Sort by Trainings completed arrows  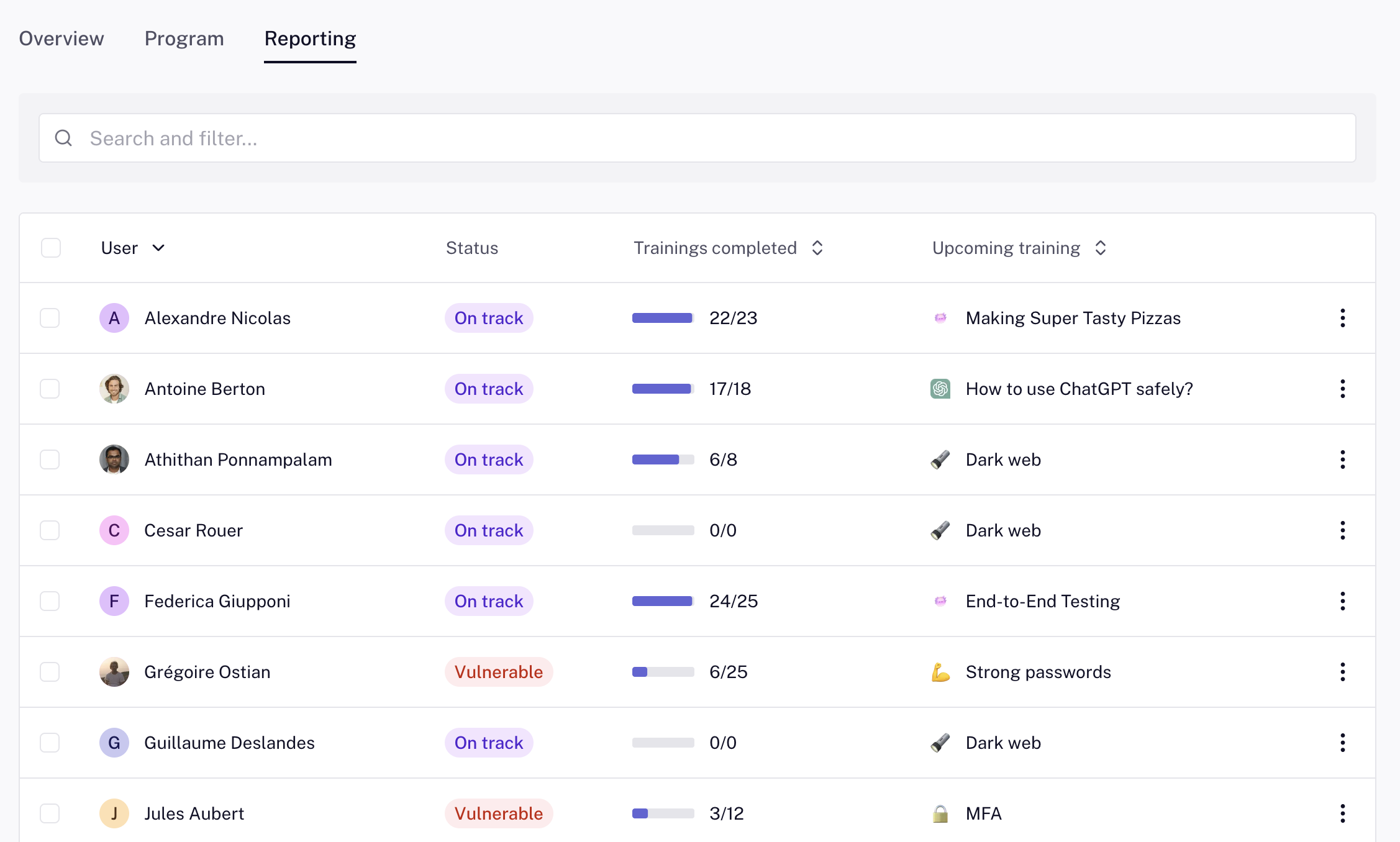(x=817, y=248)
